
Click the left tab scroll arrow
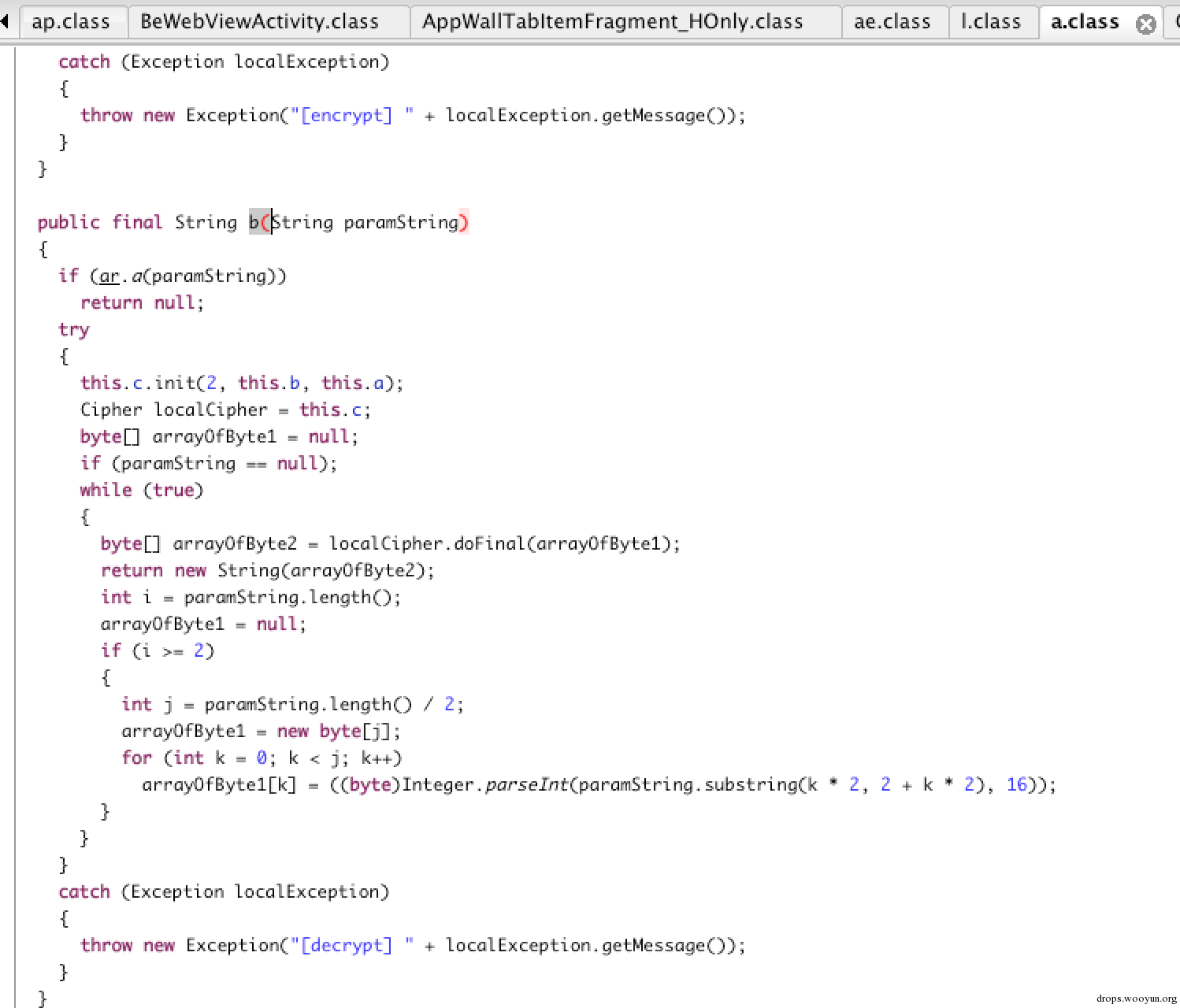[x=5, y=21]
